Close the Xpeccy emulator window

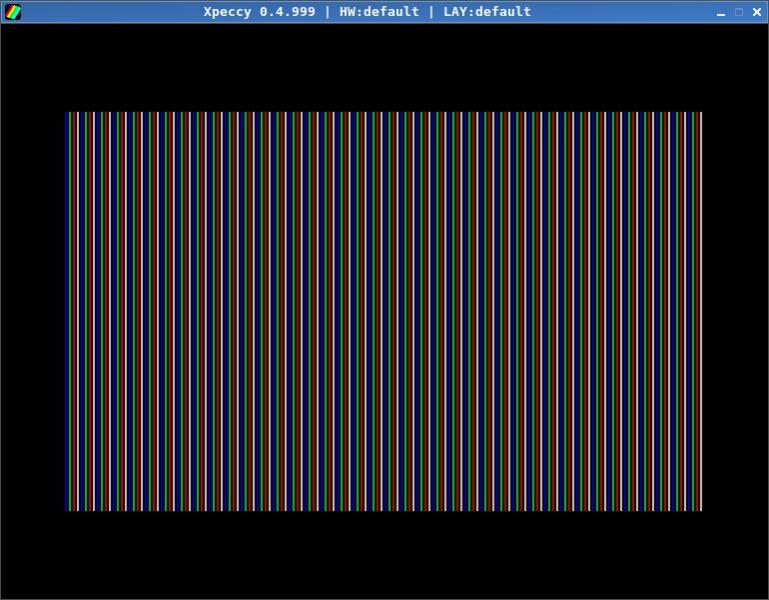pos(756,12)
